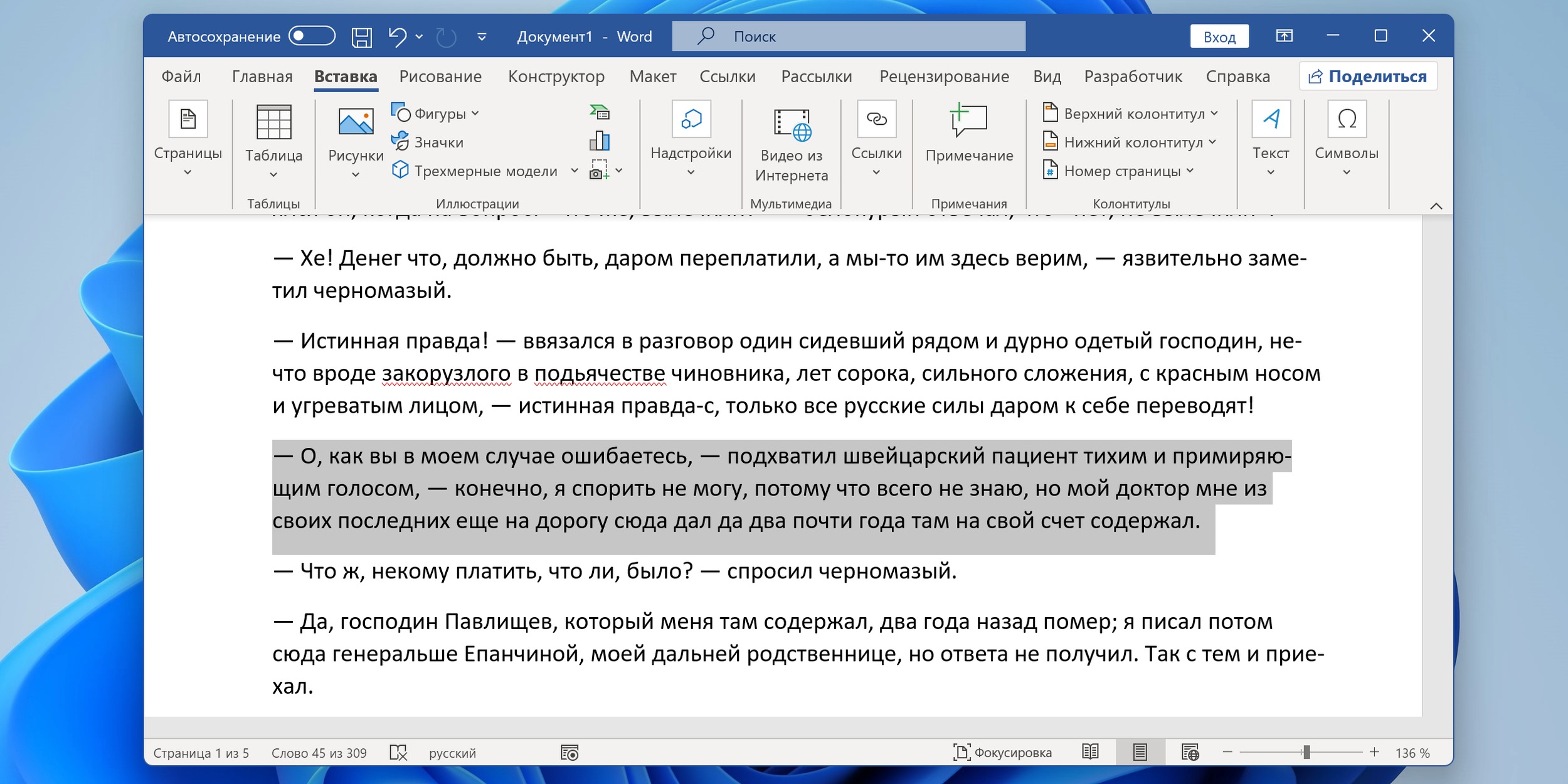1568x784 pixels.
Task: Click the Поделиться button
Action: tap(1368, 77)
